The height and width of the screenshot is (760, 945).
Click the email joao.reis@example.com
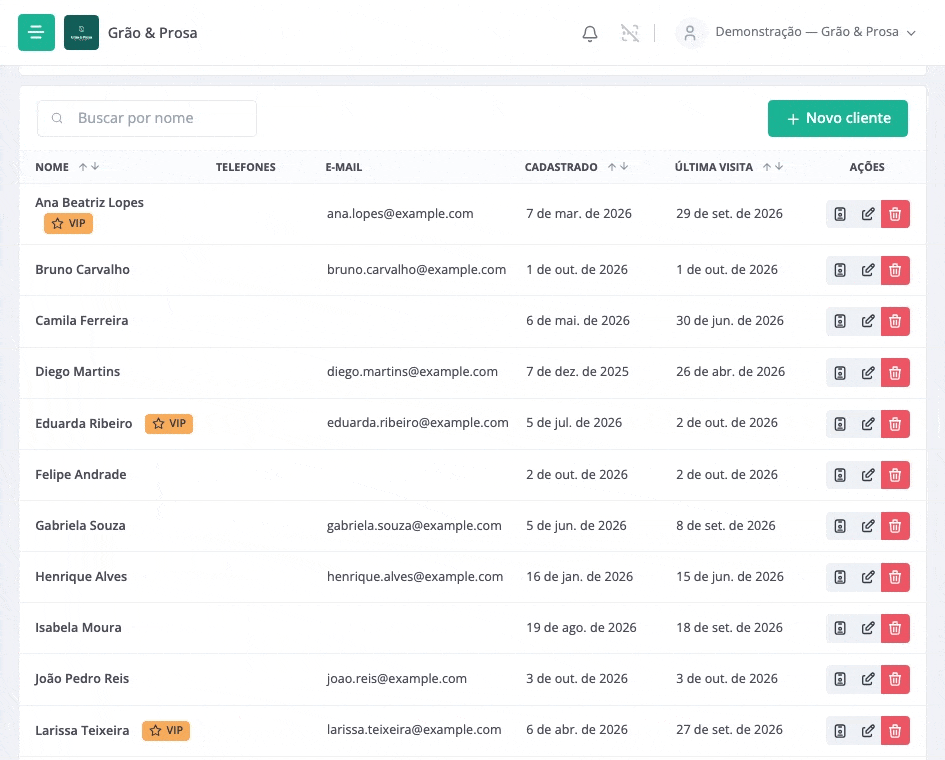(397, 679)
